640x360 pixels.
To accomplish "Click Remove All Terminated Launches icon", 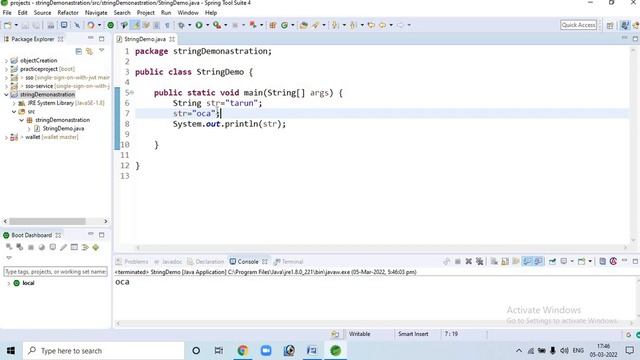I will click(x=480, y=261).
